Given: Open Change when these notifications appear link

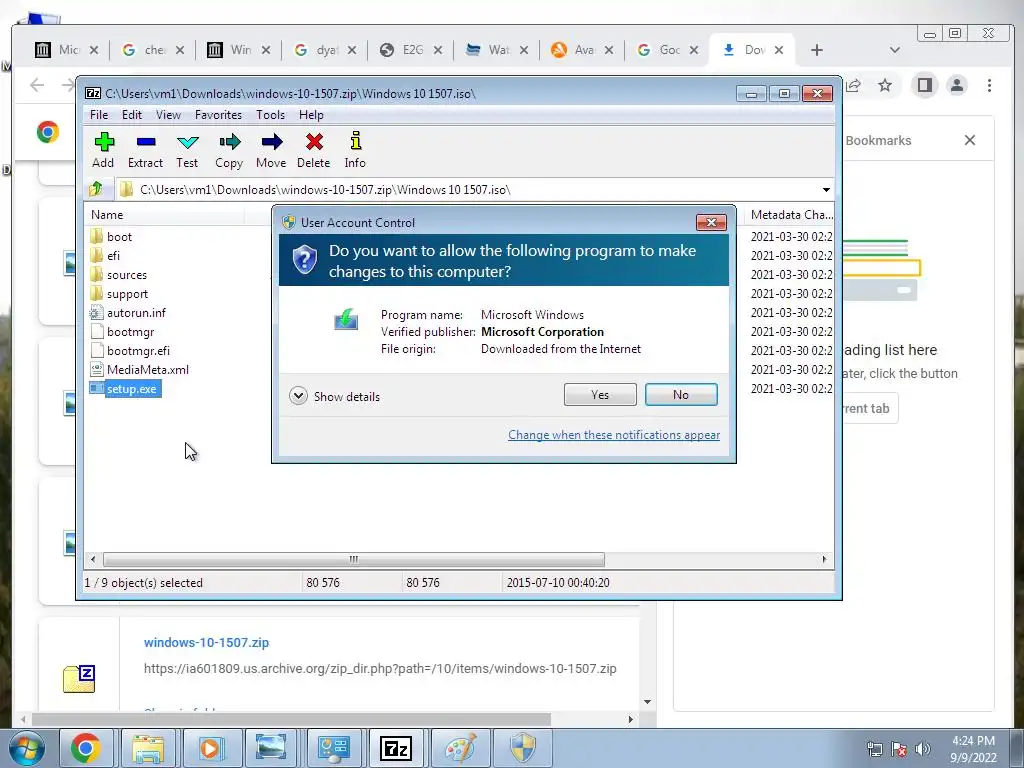Looking at the screenshot, I should pyautogui.click(x=614, y=435).
